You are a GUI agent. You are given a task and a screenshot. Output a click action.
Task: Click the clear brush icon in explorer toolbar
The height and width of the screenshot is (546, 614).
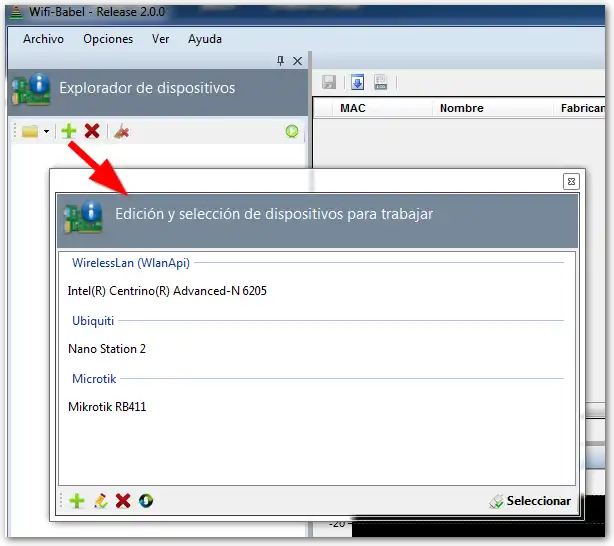click(x=121, y=132)
